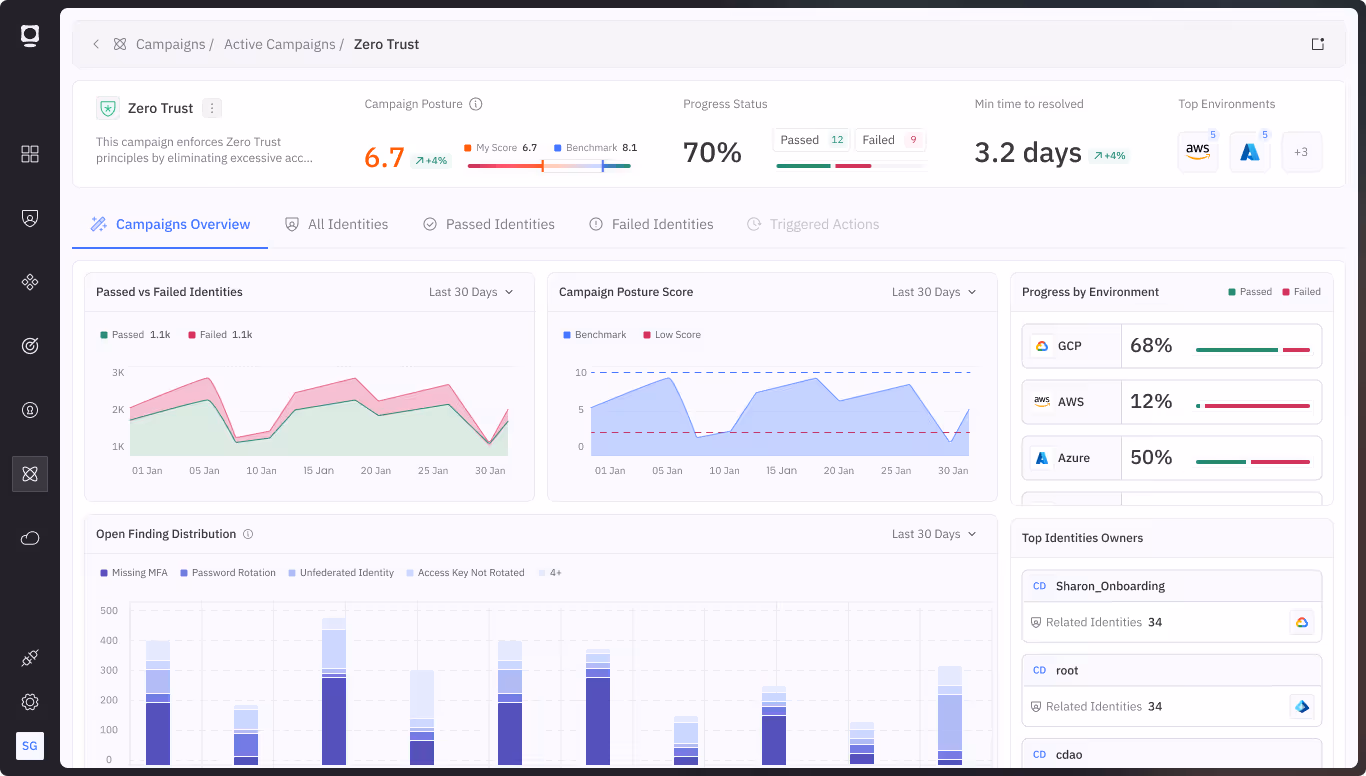
Task: Open the dashboard grid icon in sidebar
Action: click(30, 154)
